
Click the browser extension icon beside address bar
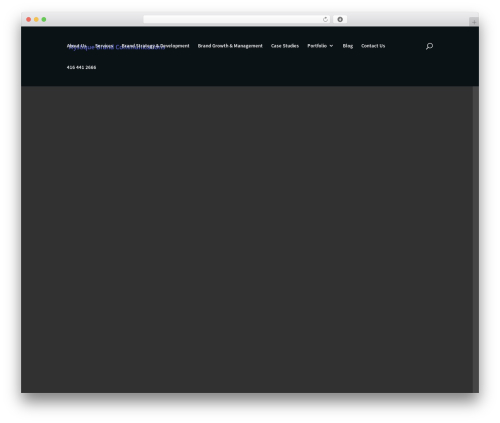(x=340, y=19)
